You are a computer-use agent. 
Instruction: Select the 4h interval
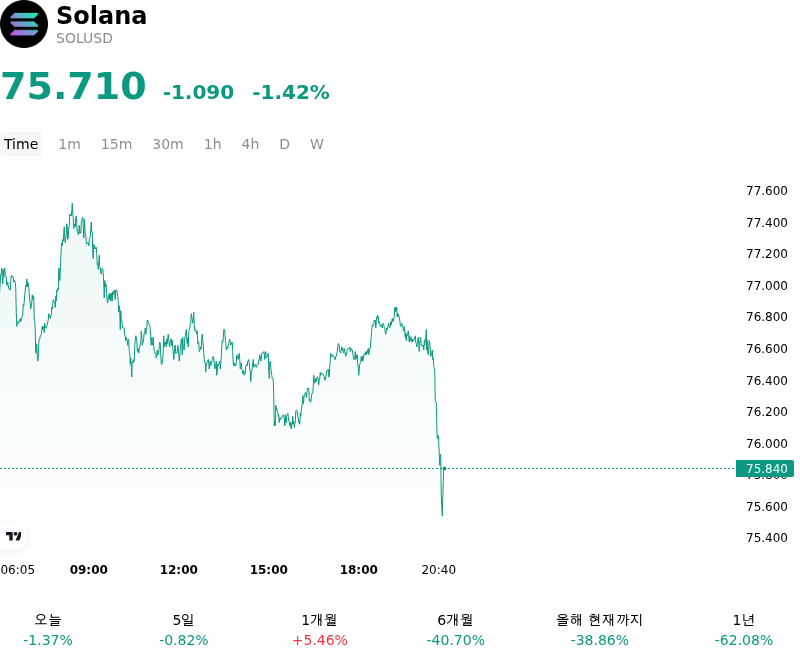pyautogui.click(x=250, y=144)
